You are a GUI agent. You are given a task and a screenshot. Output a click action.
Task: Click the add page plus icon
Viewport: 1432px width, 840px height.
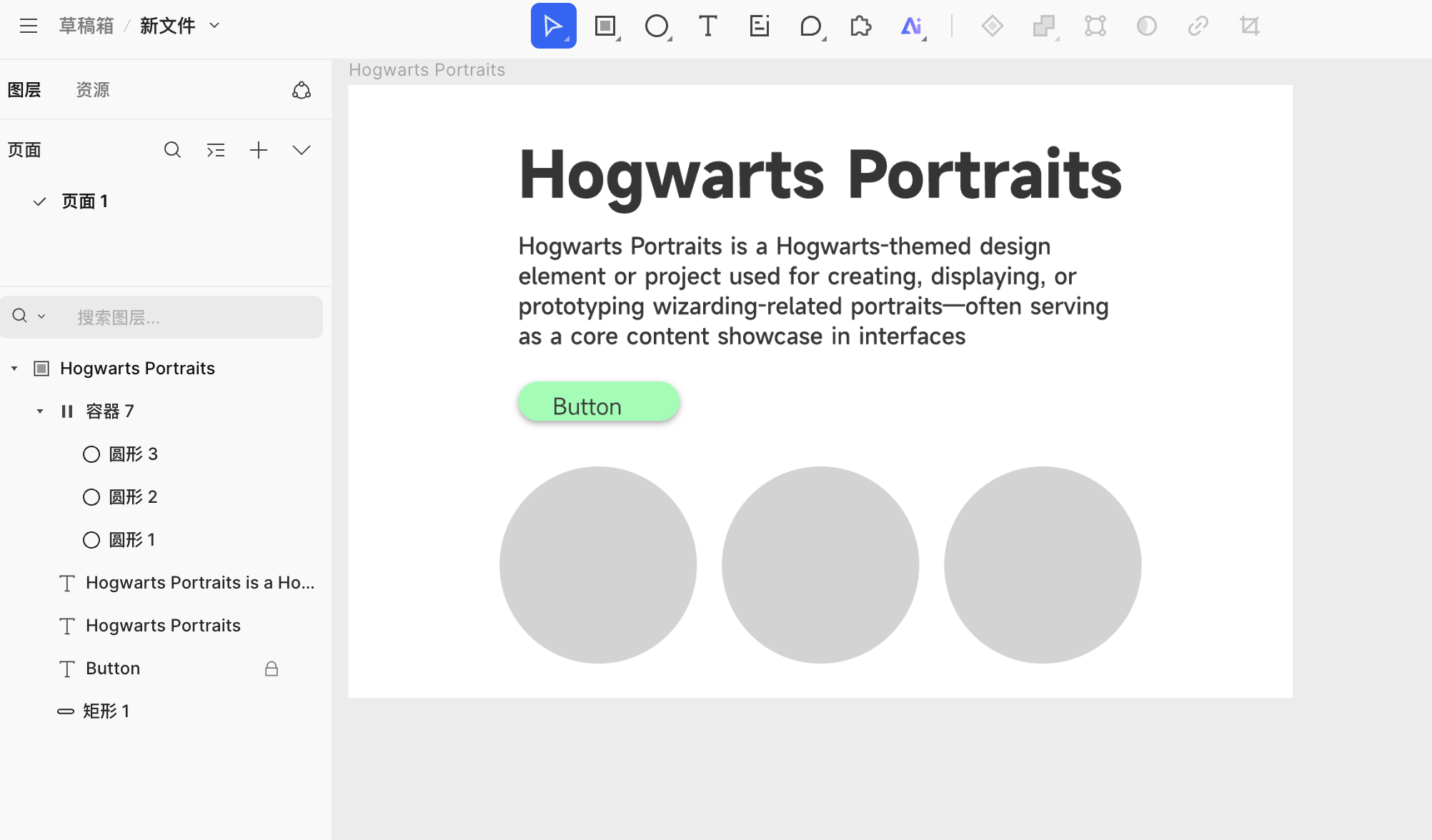tap(259, 150)
